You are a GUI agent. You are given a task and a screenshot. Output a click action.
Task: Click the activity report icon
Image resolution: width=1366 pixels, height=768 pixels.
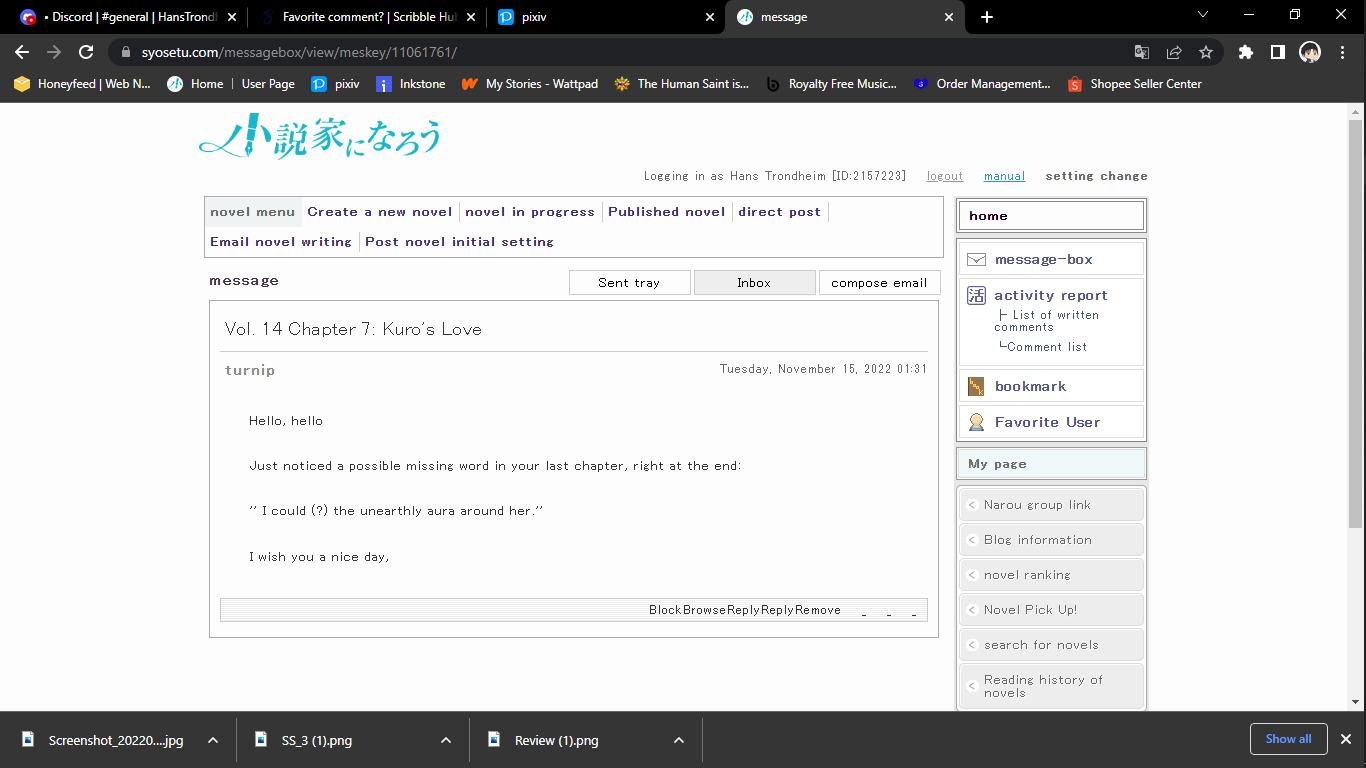click(x=976, y=295)
